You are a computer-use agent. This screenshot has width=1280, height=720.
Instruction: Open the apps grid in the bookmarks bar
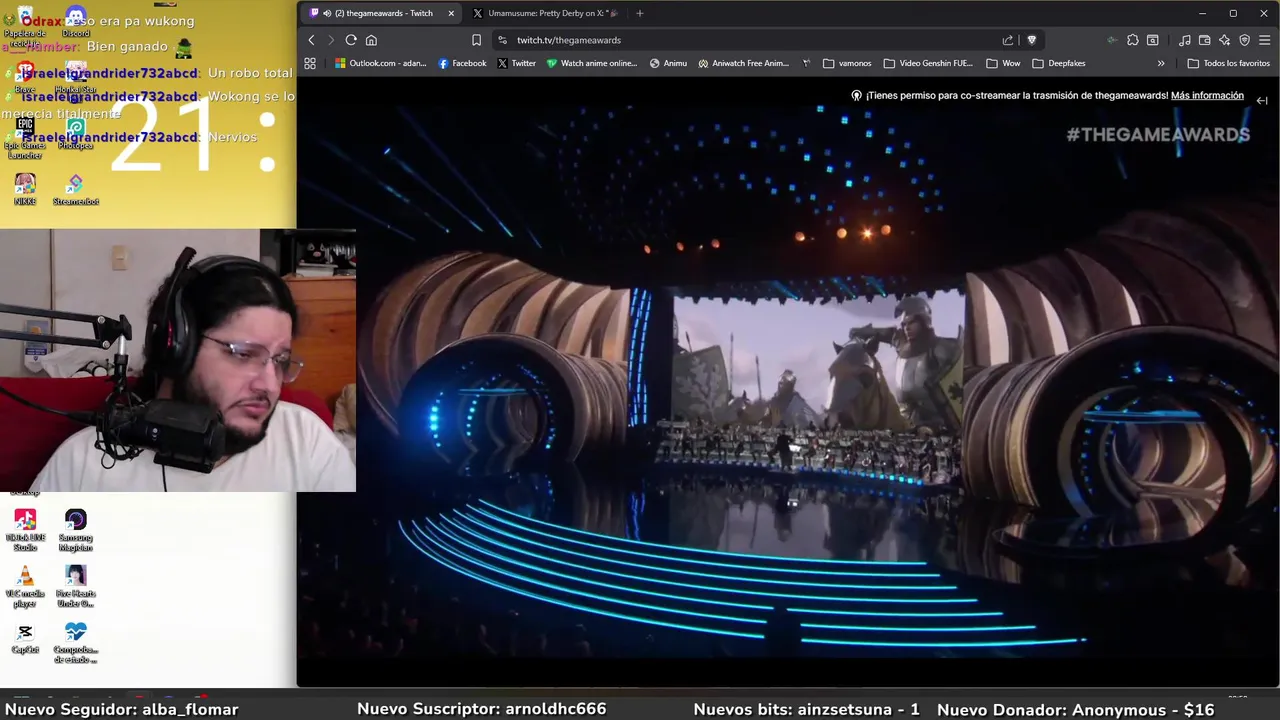point(310,63)
